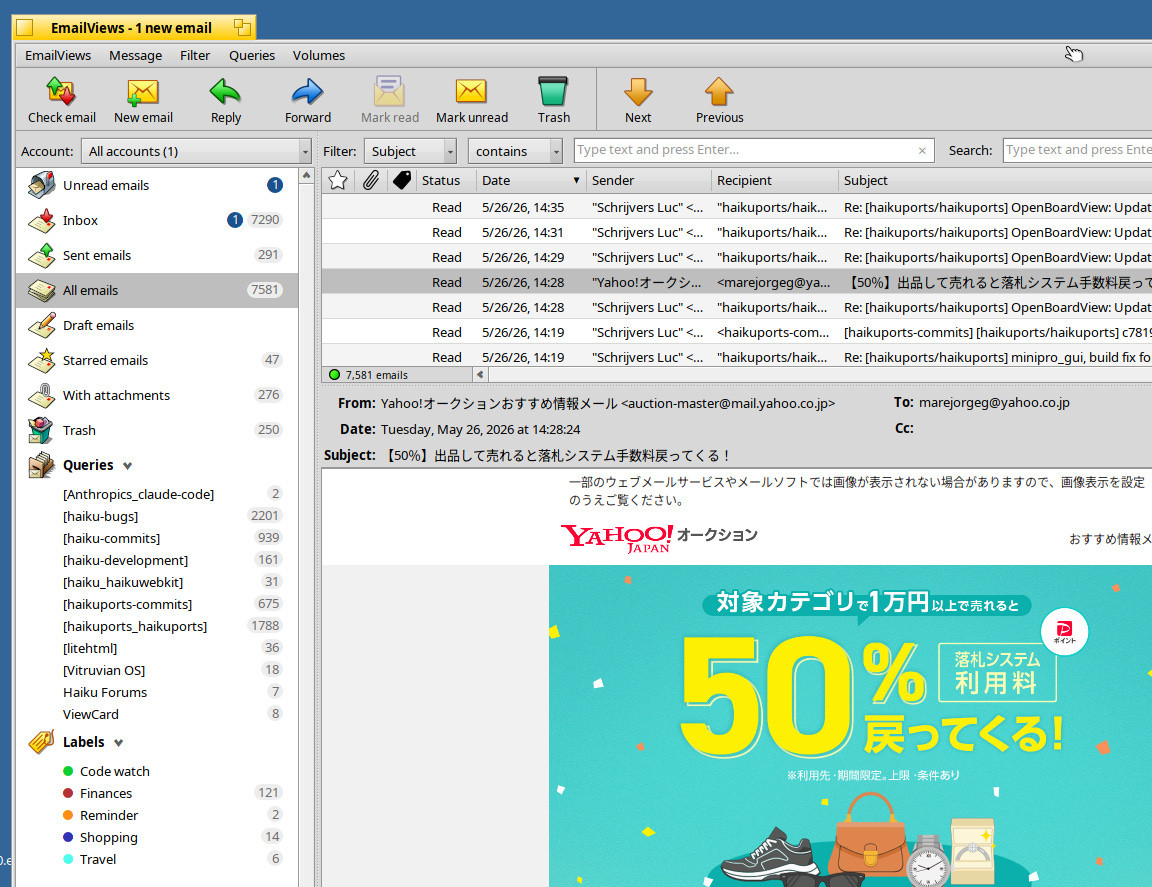
Task: Collapse the Queries section arrow
Action: point(128,466)
